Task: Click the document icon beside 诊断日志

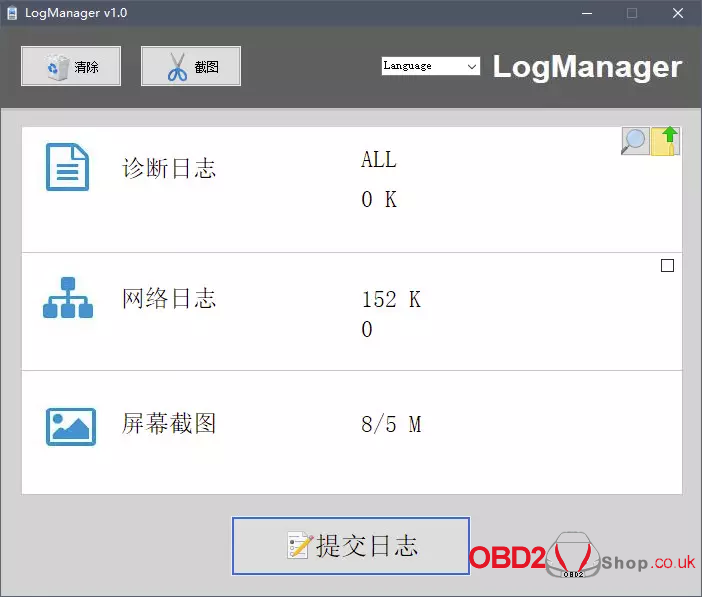Action: 68,167
